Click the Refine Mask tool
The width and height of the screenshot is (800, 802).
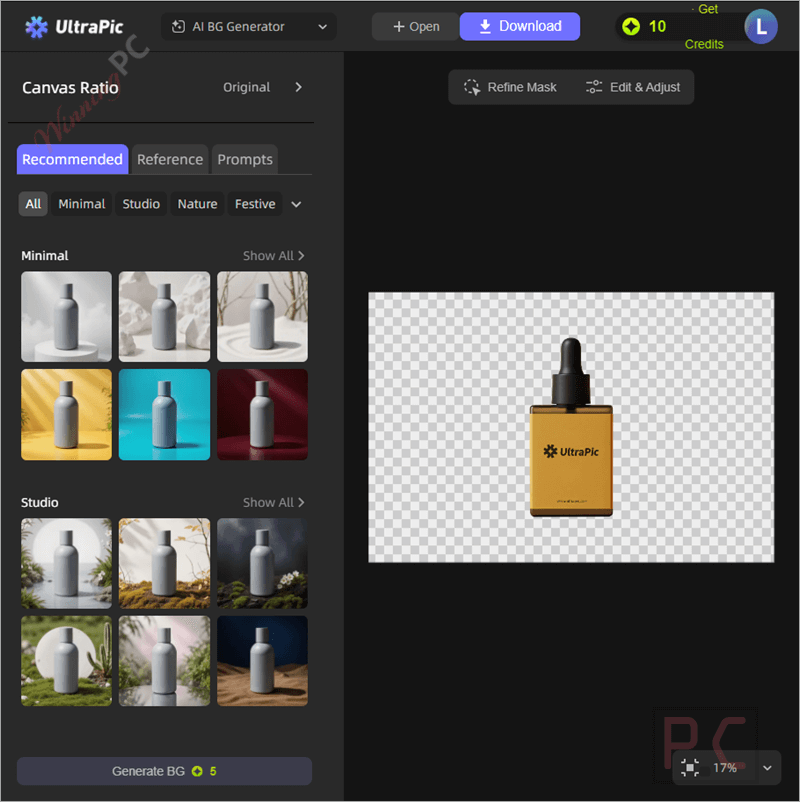[x=510, y=87]
